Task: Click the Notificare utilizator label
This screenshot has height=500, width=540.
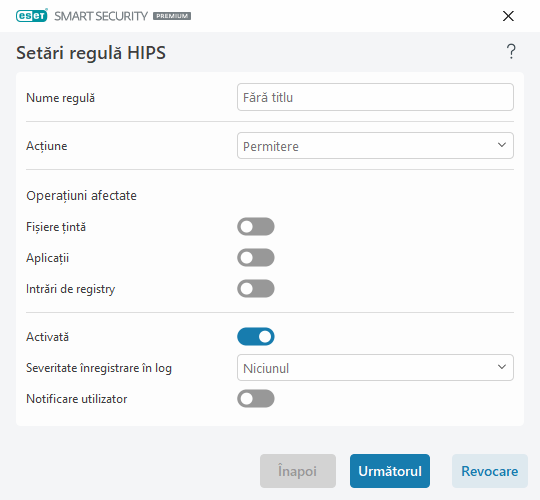Action: 77,399
